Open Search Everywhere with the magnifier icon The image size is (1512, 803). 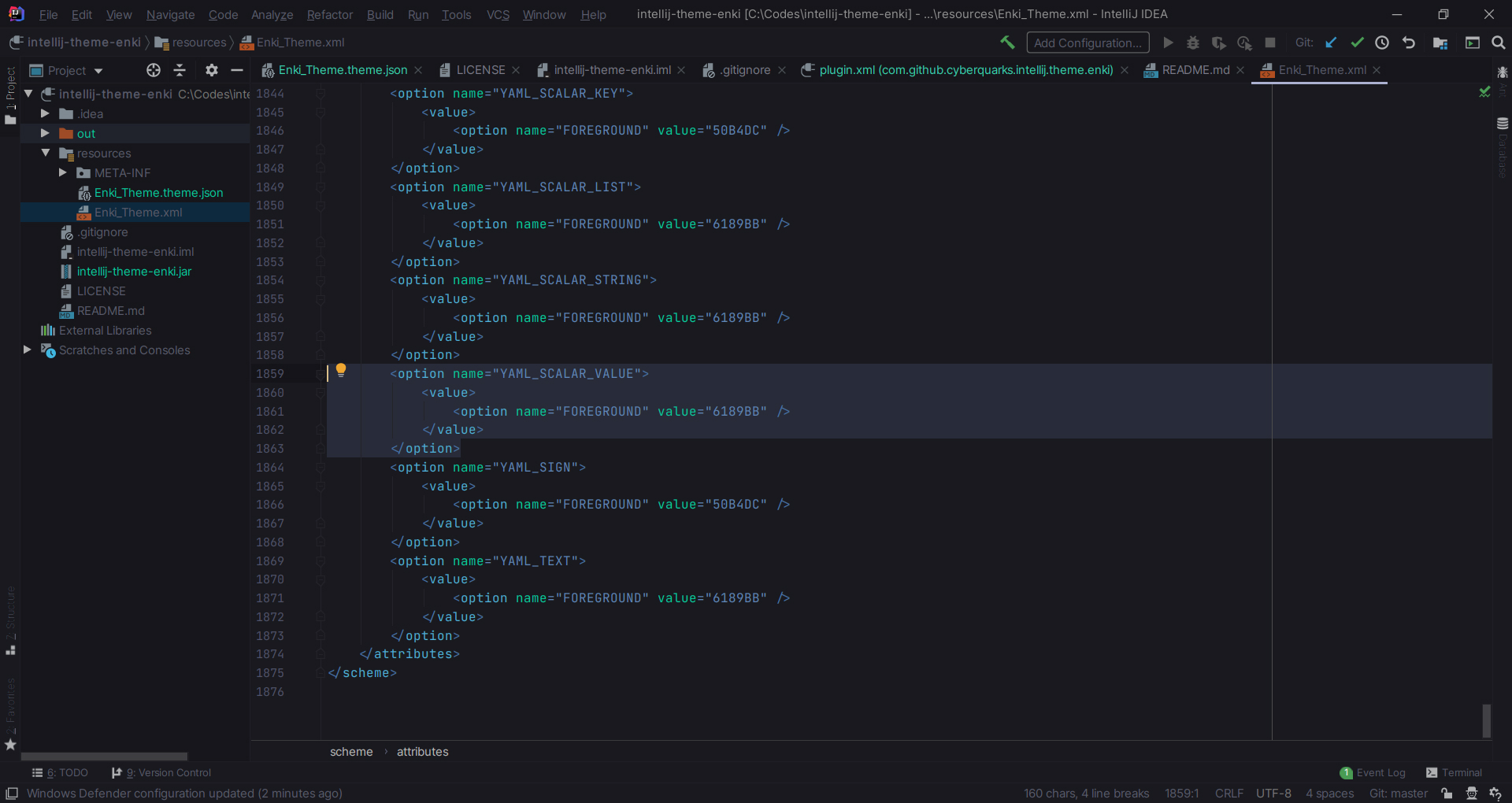(1498, 43)
